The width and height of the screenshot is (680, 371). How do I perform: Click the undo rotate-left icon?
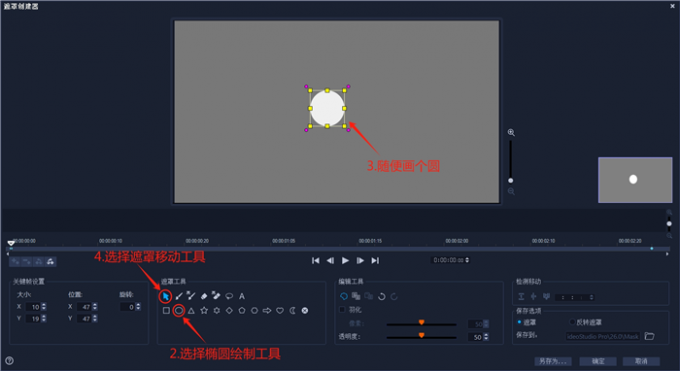pyautogui.click(x=382, y=296)
